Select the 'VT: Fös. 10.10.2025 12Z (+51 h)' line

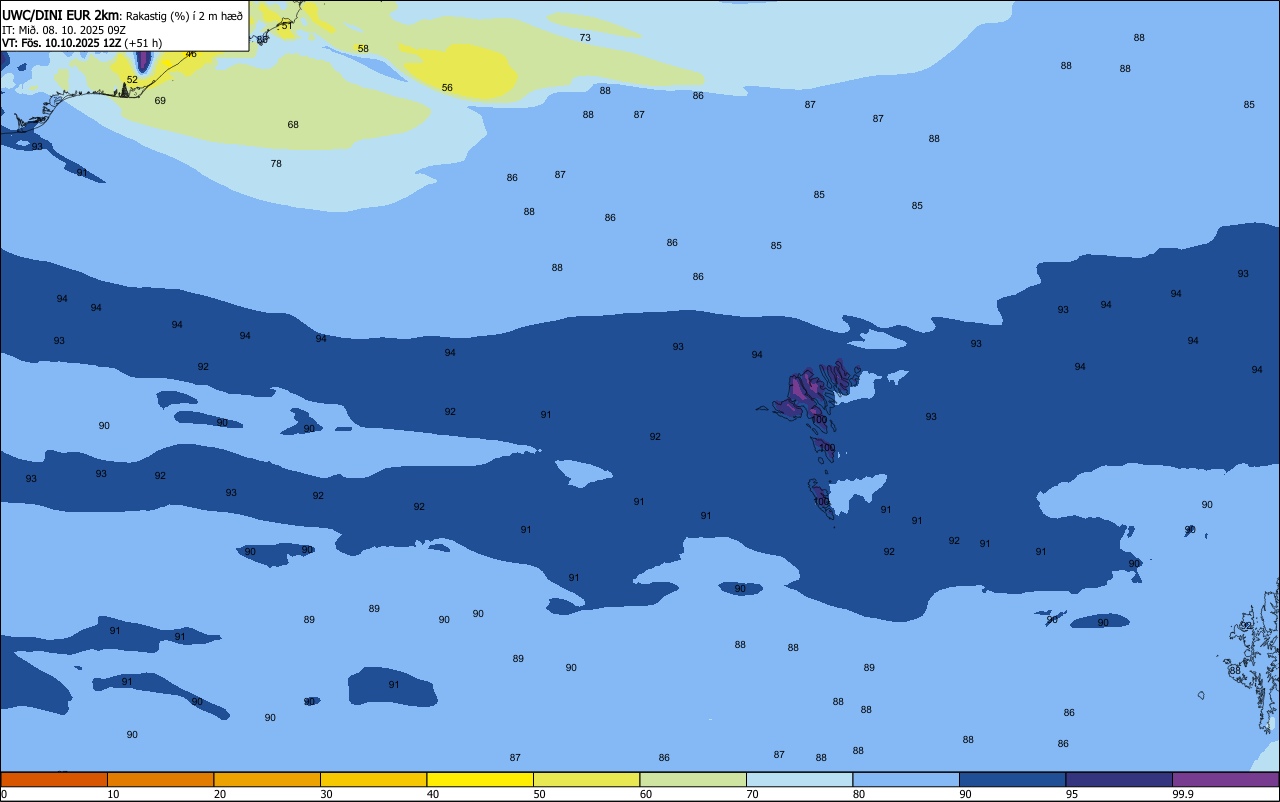click(x=82, y=43)
